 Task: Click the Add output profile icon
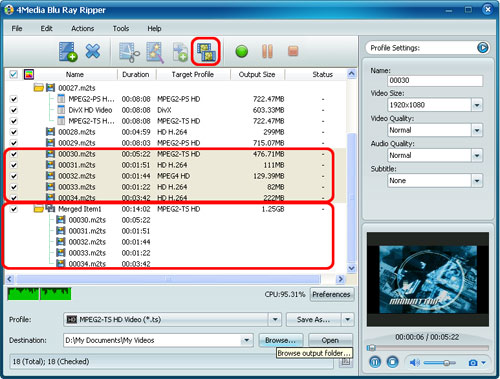click(180, 52)
